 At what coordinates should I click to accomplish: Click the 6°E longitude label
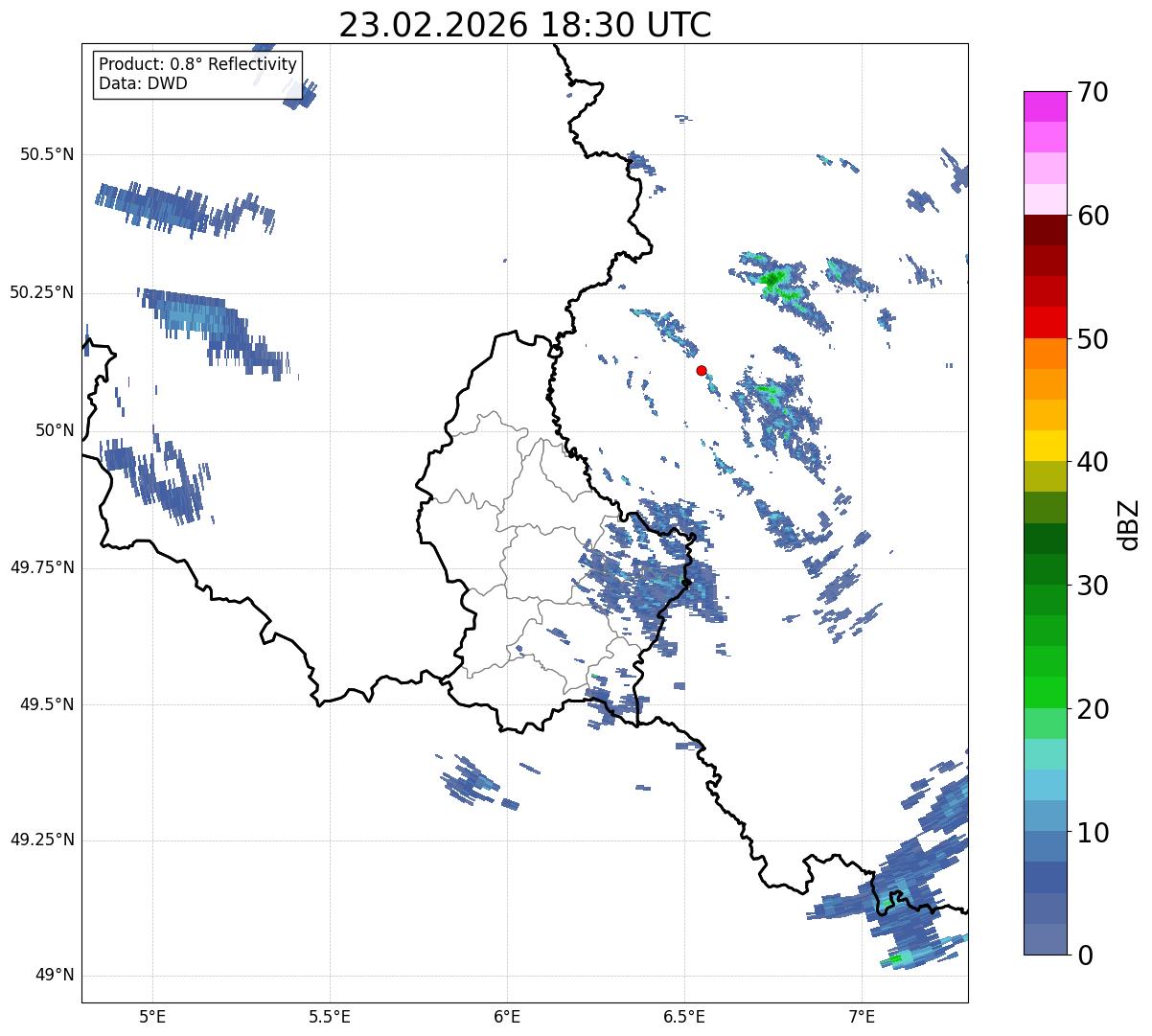point(507,1016)
